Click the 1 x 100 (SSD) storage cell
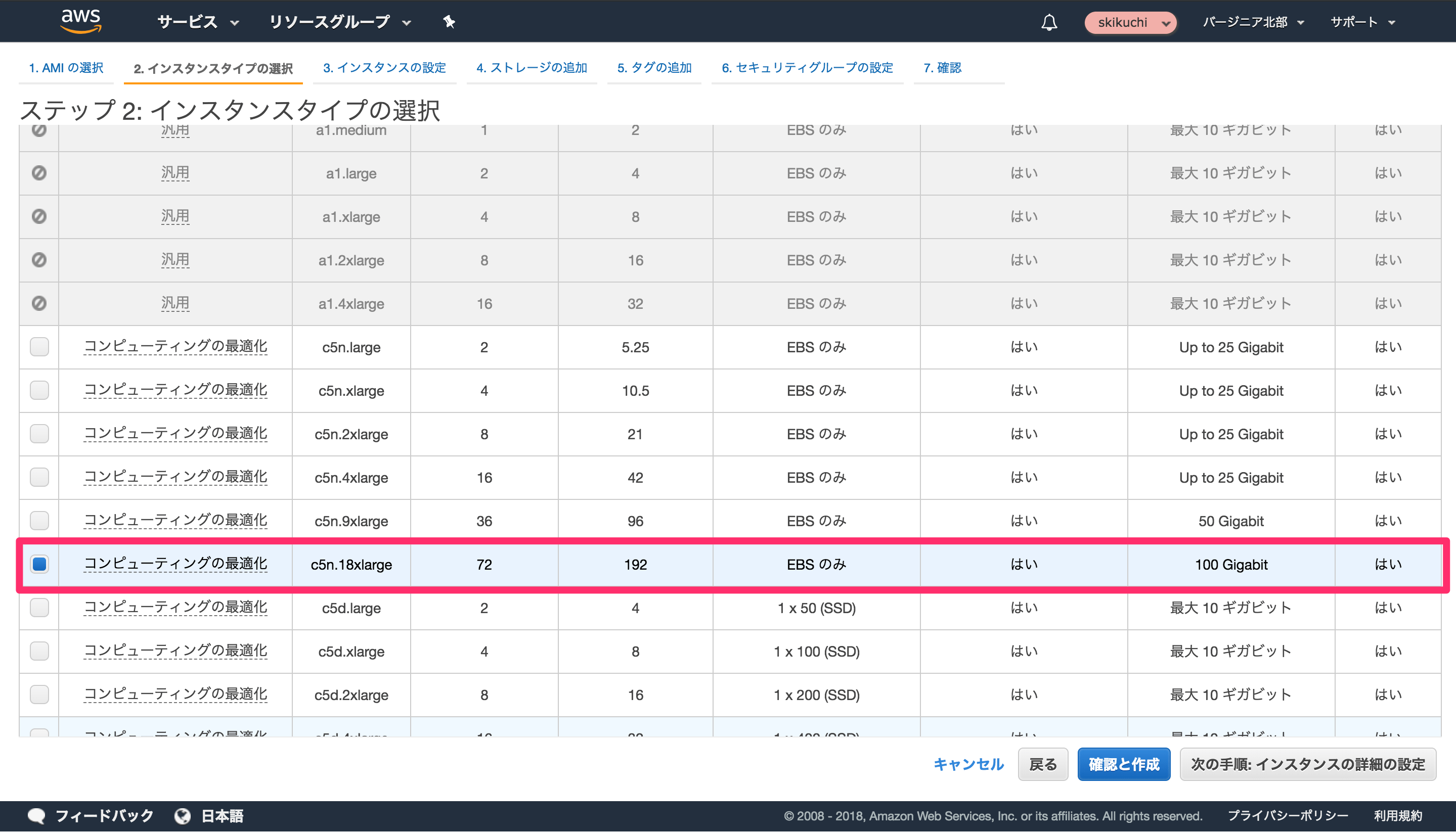Viewport: 1456px width, 833px height. click(x=817, y=652)
